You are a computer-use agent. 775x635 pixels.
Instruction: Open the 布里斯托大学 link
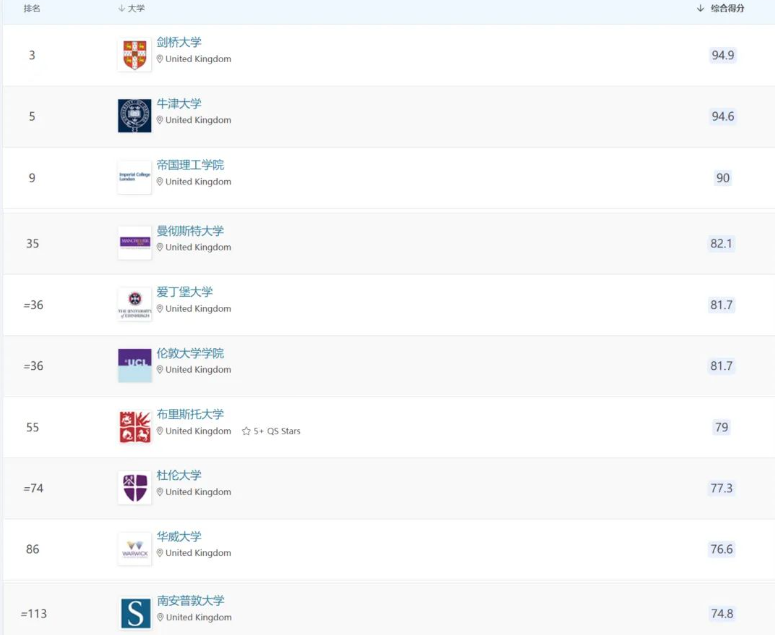(x=190, y=414)
